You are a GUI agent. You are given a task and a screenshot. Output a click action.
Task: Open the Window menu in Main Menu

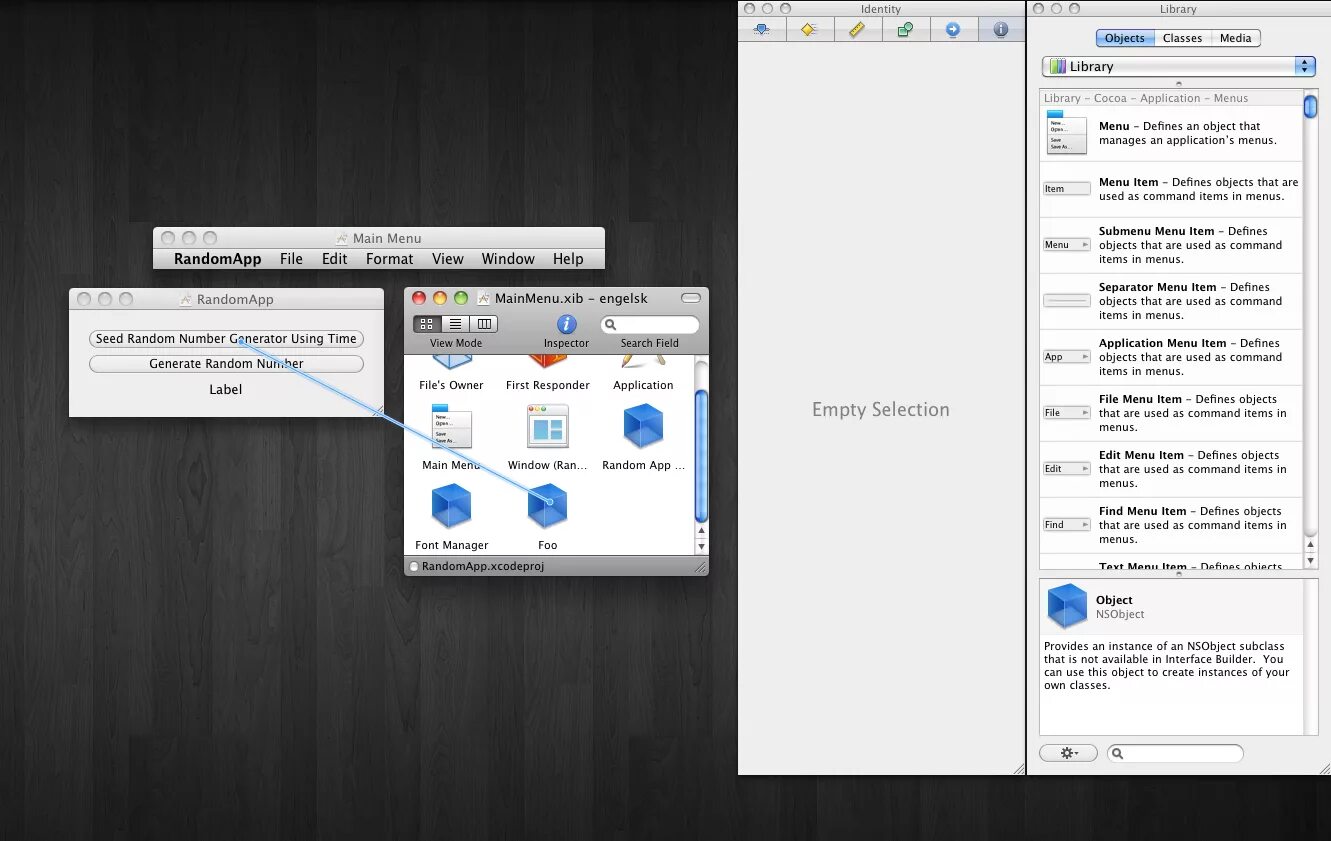coord(508,259)
